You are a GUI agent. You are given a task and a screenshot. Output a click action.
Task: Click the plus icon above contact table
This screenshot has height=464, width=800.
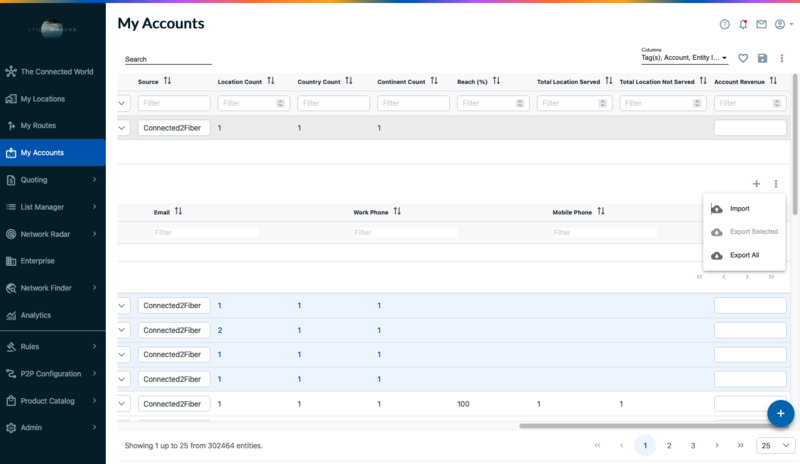[756, 184]
